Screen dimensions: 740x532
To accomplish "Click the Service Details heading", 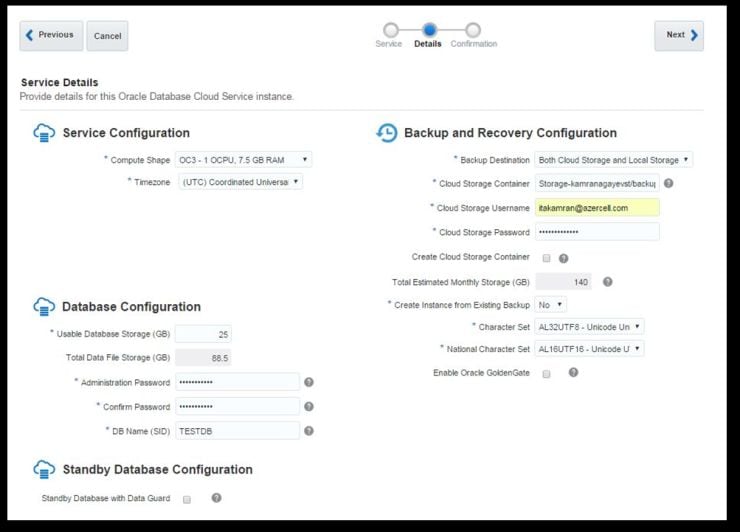I will pos(59,83).
